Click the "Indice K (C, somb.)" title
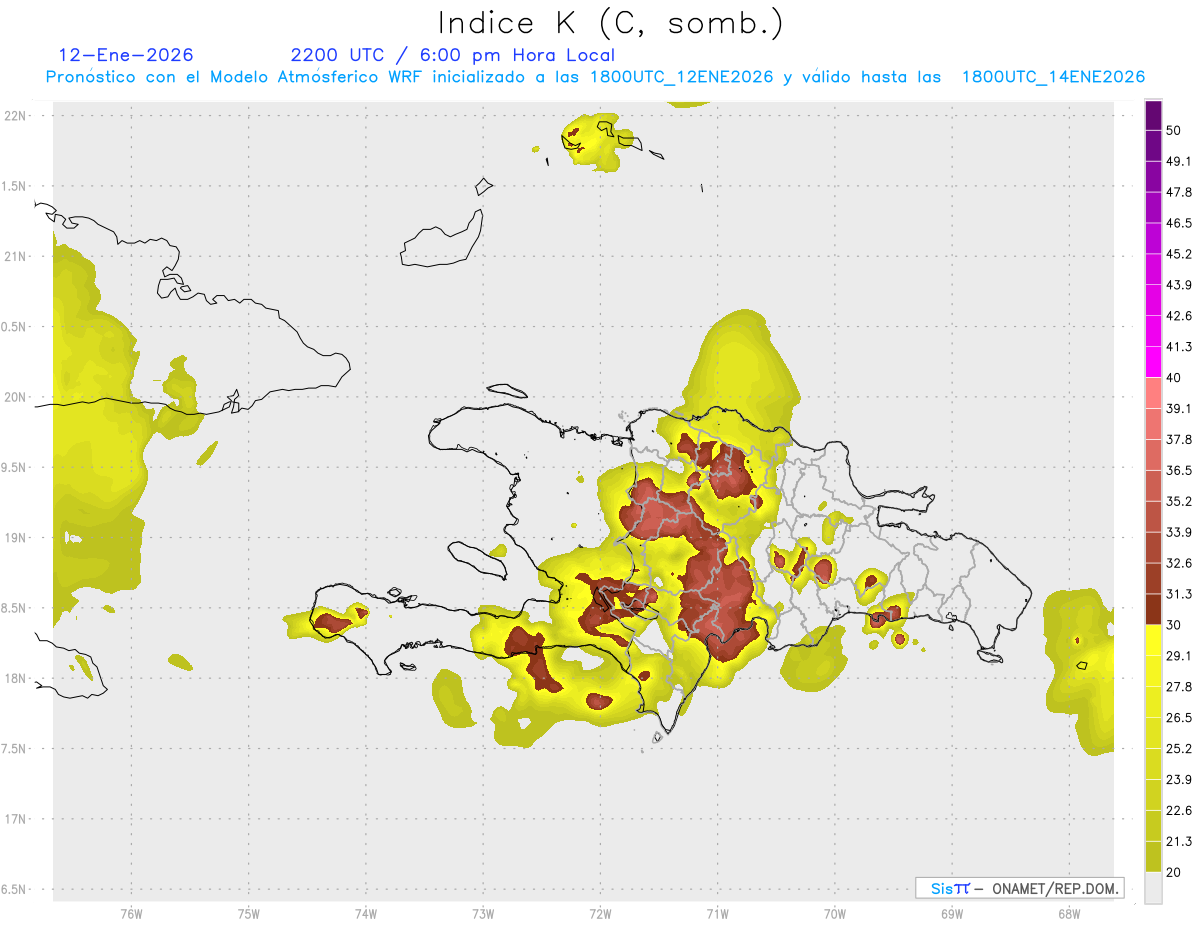The height and width of the screenshot is (927, 1200). (610, 23)
